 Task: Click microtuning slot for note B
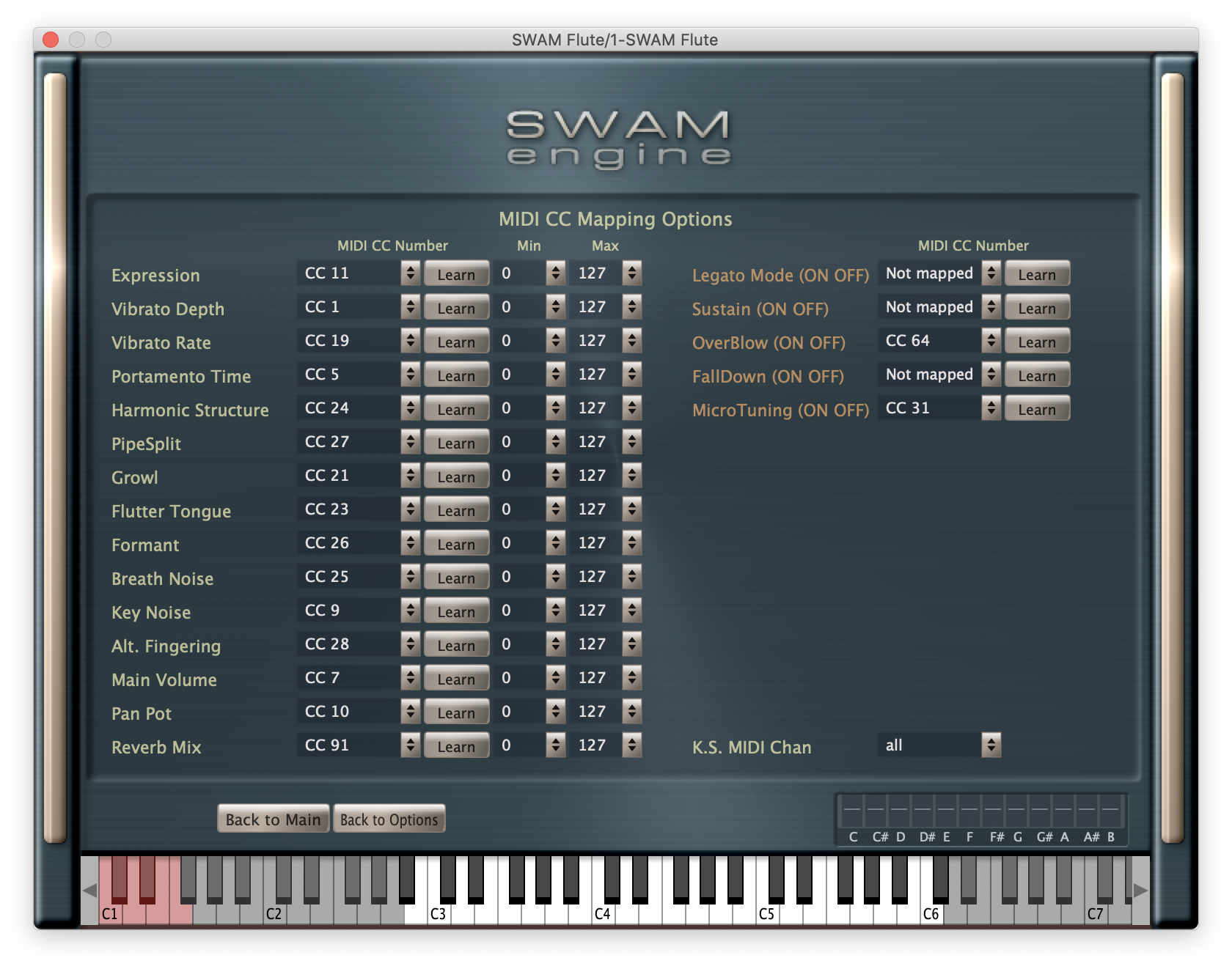pyautogui.click(x=1110, y=810)
